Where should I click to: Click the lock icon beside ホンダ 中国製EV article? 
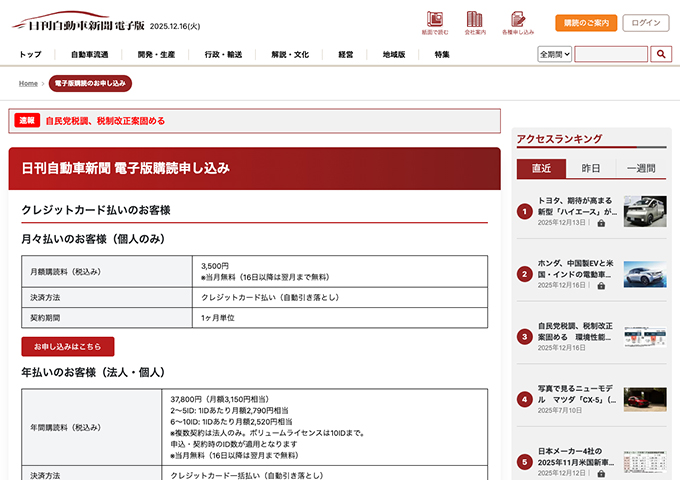click(x=601, y=286)
